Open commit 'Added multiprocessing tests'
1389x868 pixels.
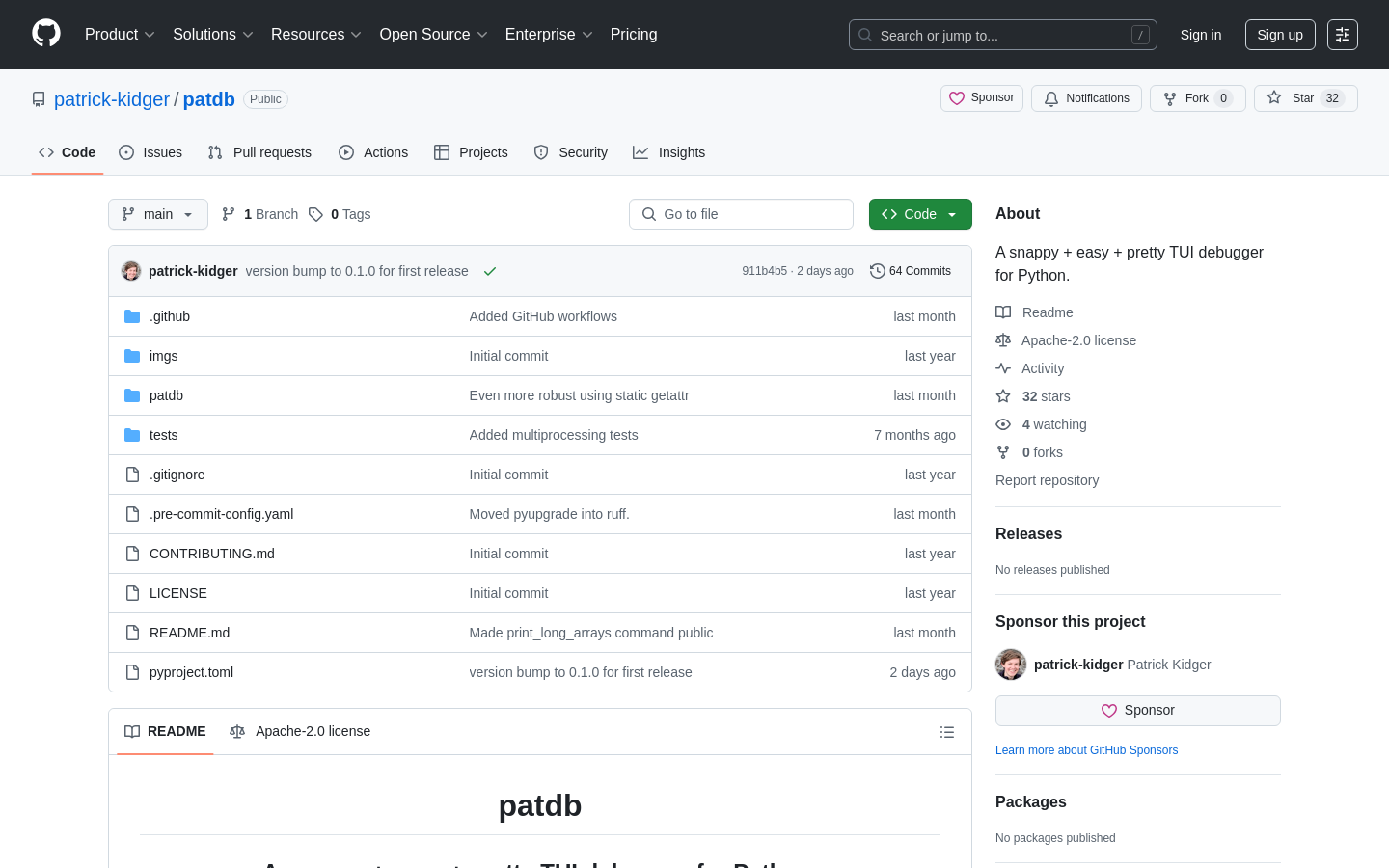tap(554, 435)
